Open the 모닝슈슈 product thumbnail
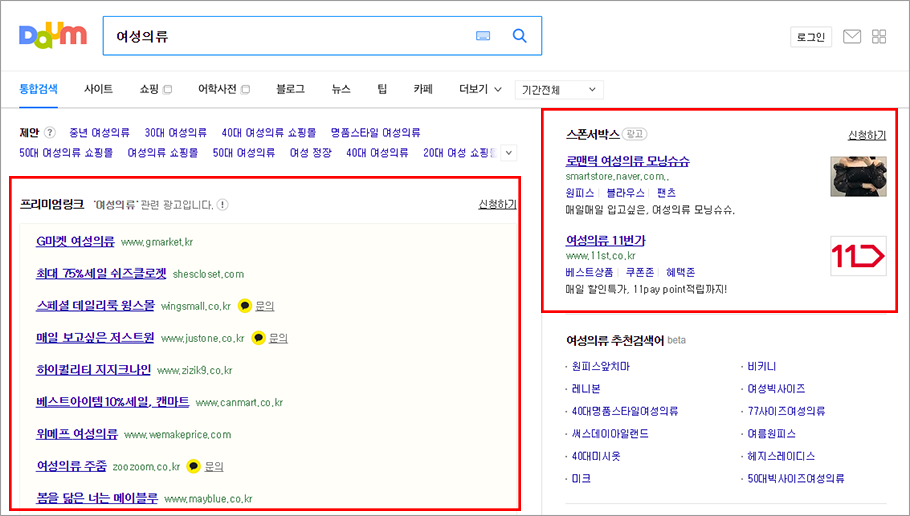This screenshot has width=910, height=516. click(858, 176)
